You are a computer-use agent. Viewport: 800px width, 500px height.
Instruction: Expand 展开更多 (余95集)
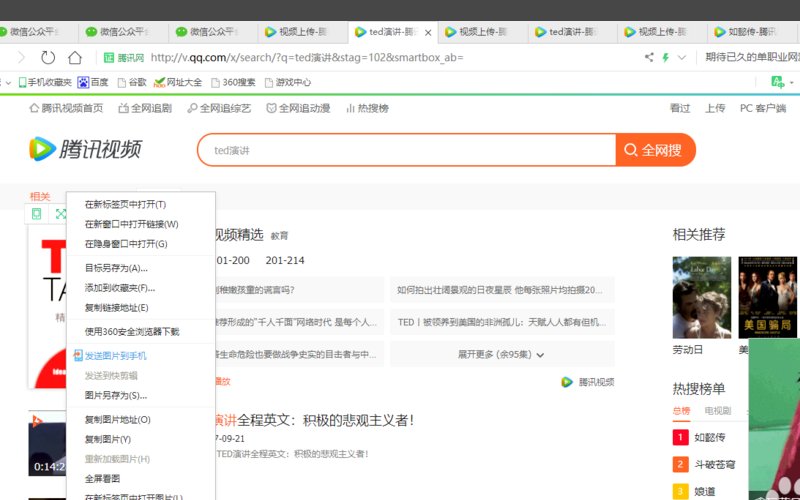click(502, 355)
